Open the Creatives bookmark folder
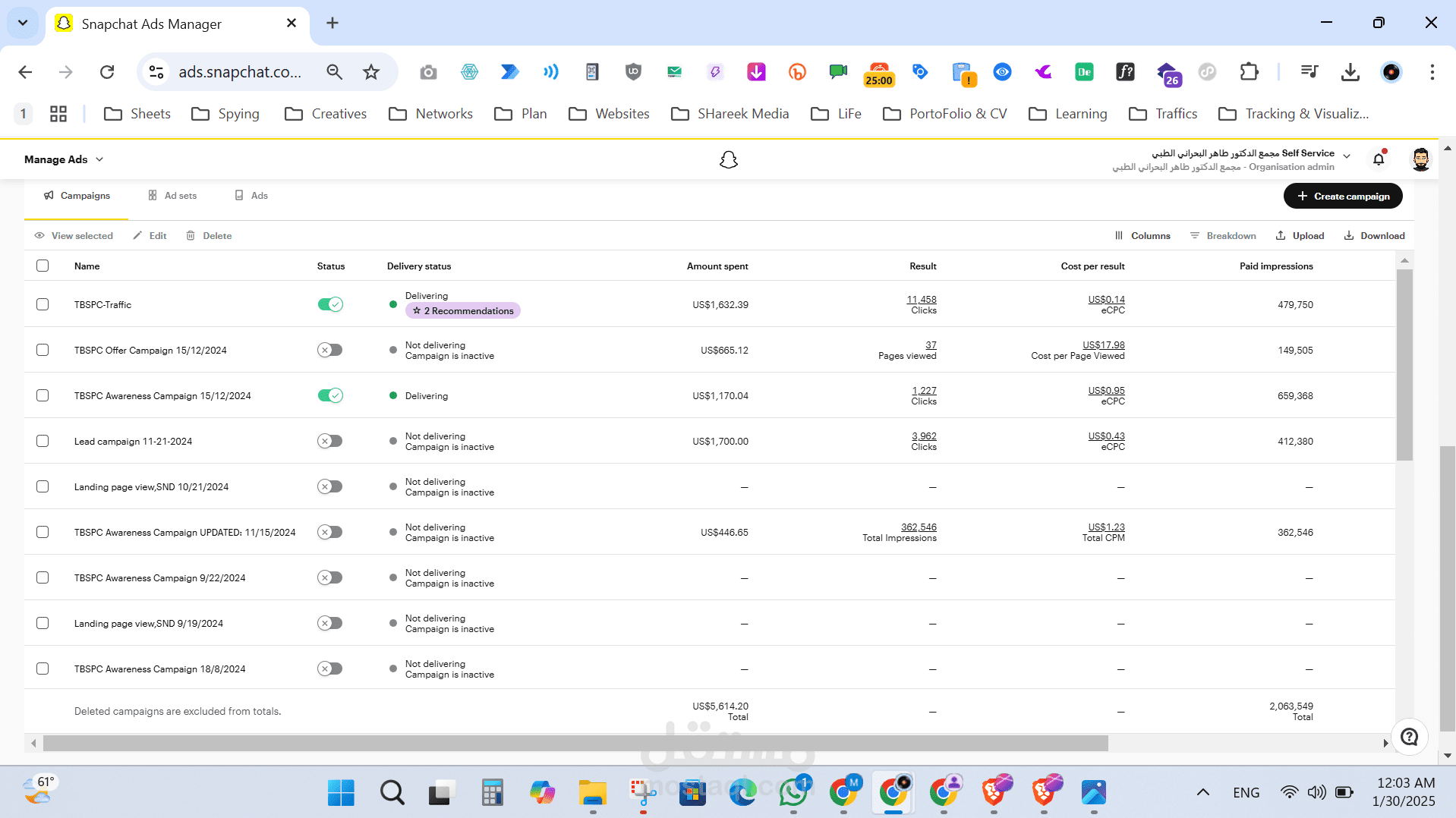1456x818 pixels. [326, 114]
